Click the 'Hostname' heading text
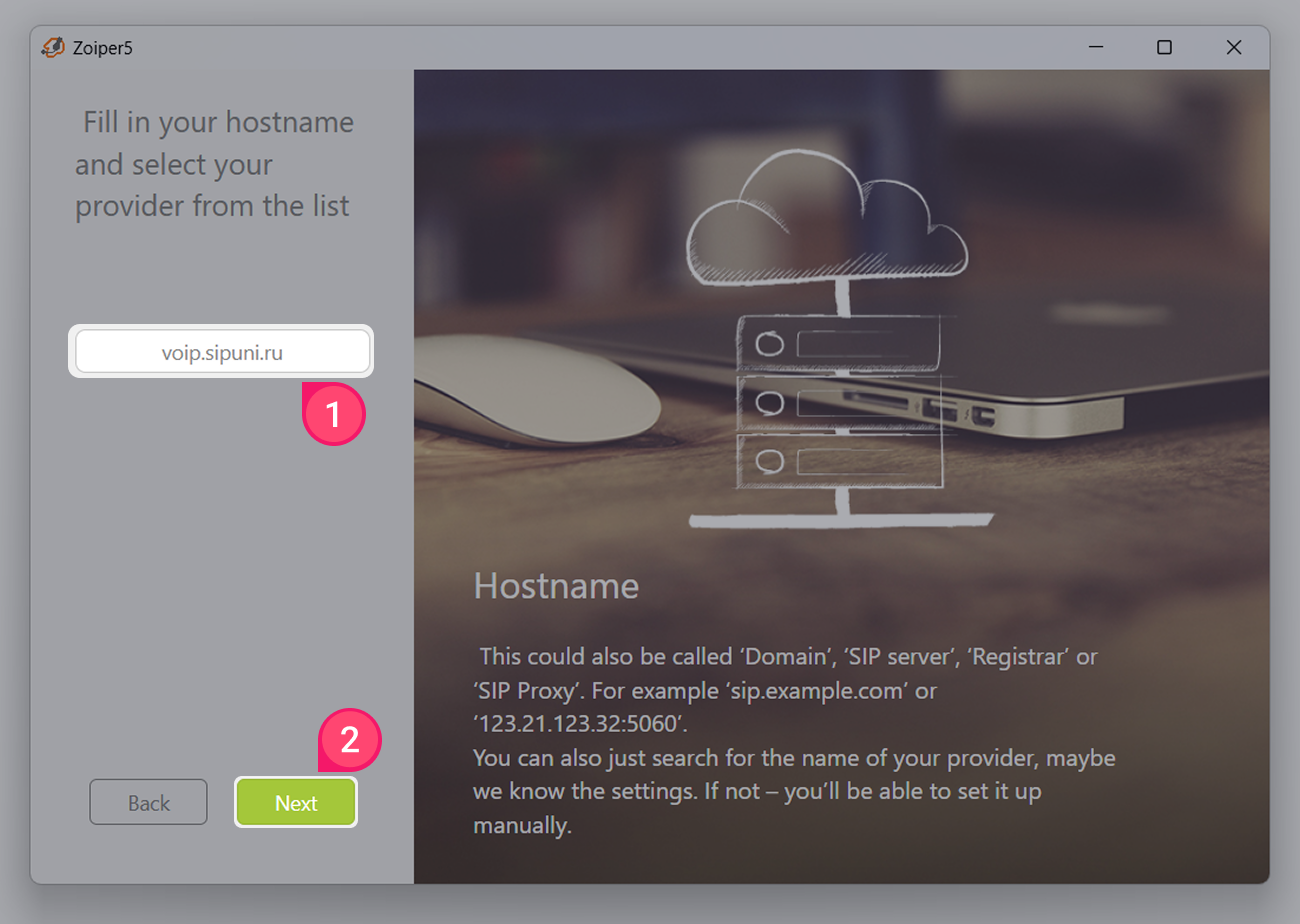The width and height of the screenshot is (1300, 924). click(556, 586)
